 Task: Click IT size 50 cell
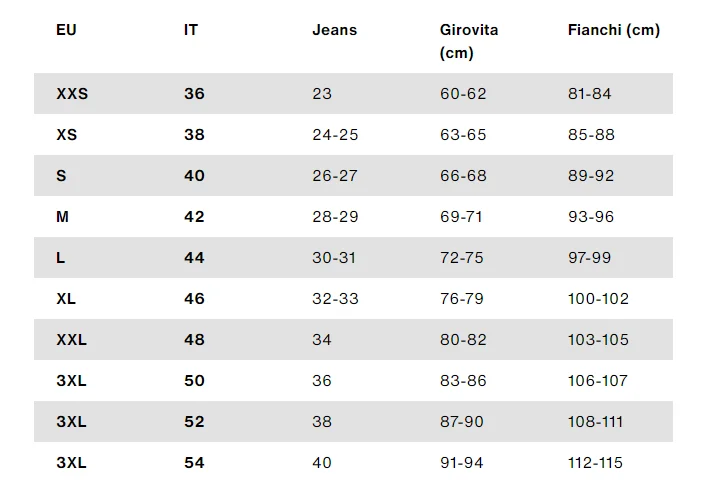coord(194,381)
